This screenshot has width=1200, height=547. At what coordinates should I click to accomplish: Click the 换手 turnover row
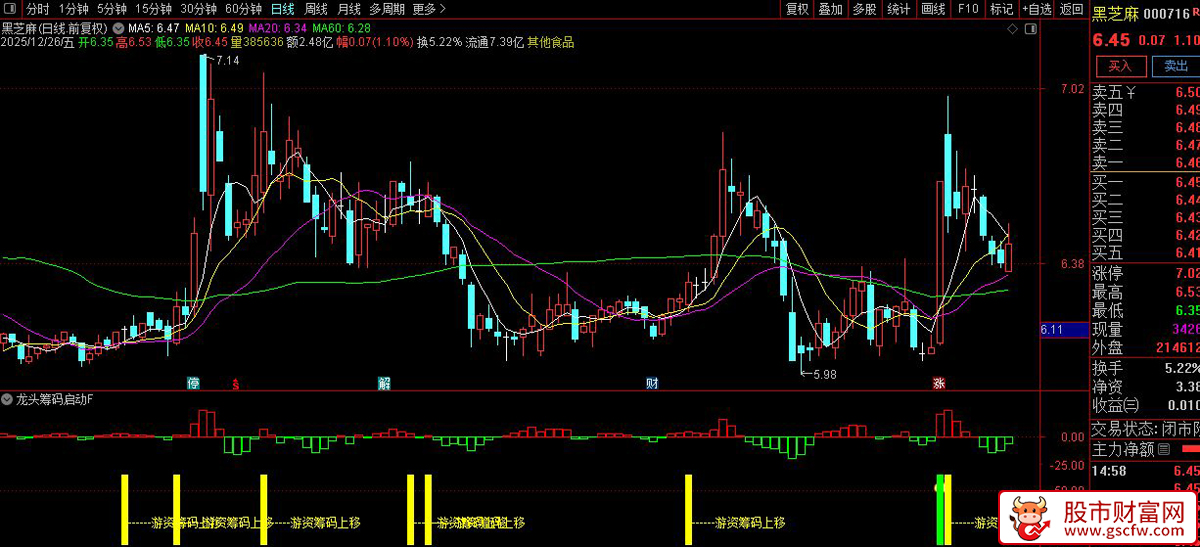(1145, 368)
